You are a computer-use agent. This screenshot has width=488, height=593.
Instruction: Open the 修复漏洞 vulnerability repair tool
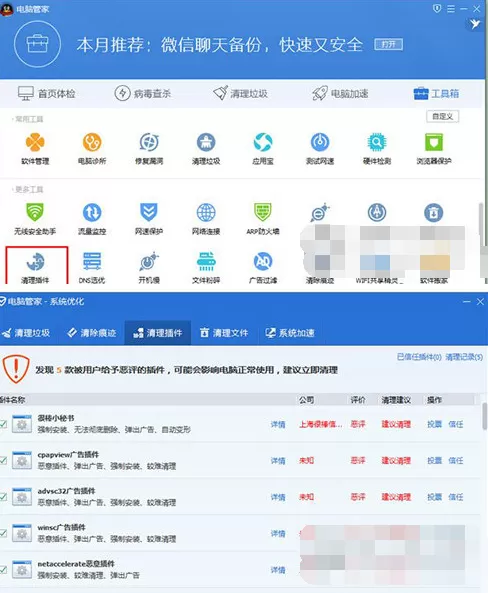(x=149, y=149)
